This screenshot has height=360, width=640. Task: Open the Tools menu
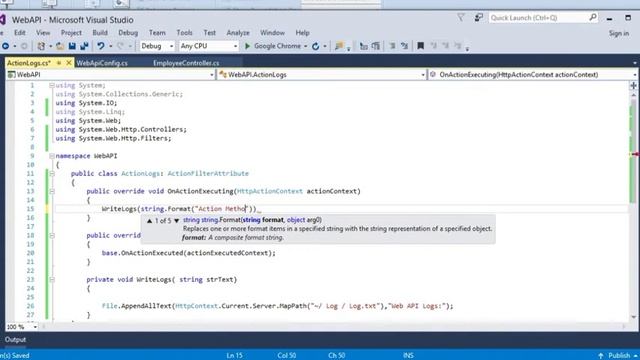pyautogui.click(x=184, y=33)
